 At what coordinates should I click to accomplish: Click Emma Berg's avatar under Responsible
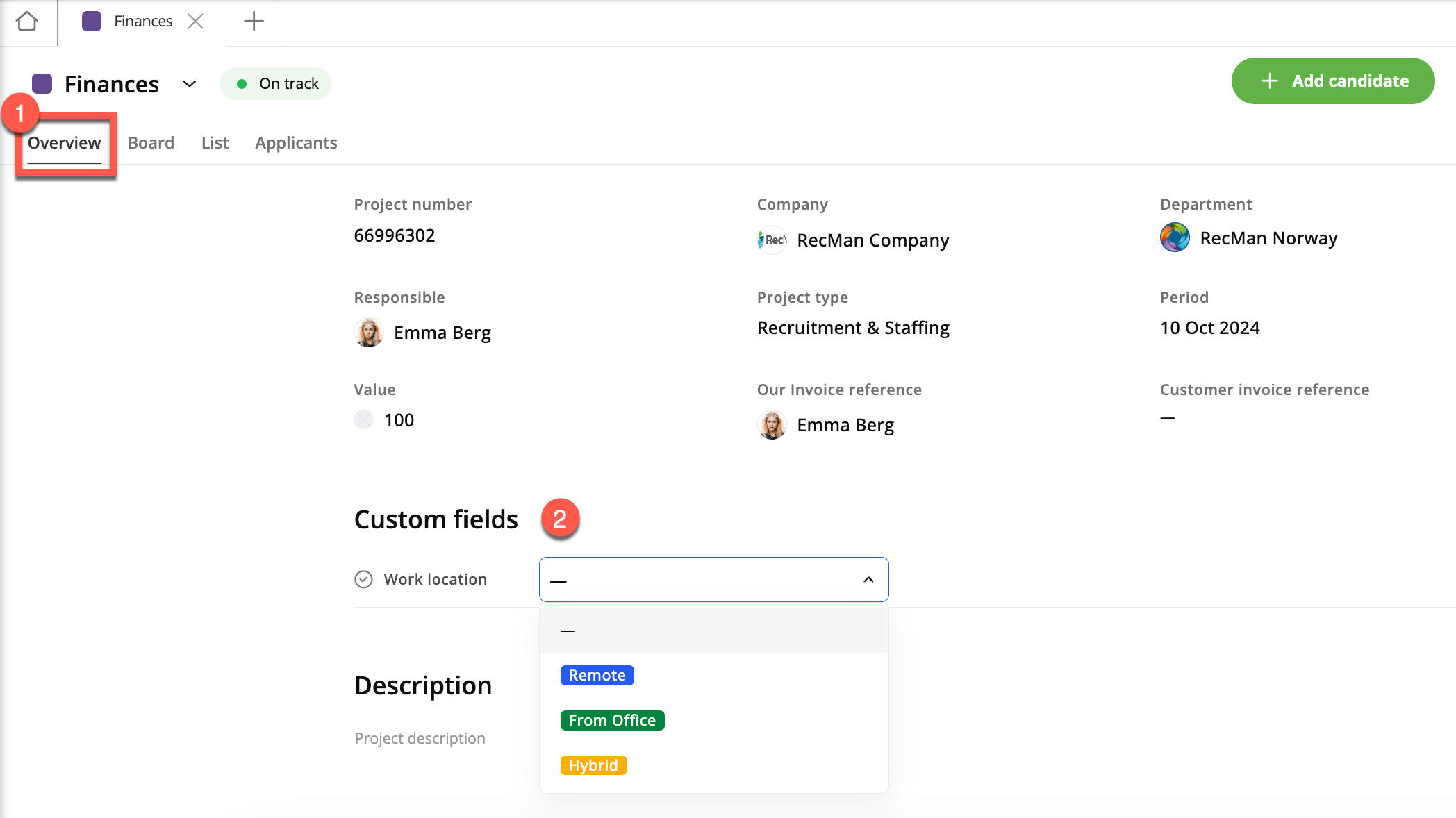click(x=369, y=333)
